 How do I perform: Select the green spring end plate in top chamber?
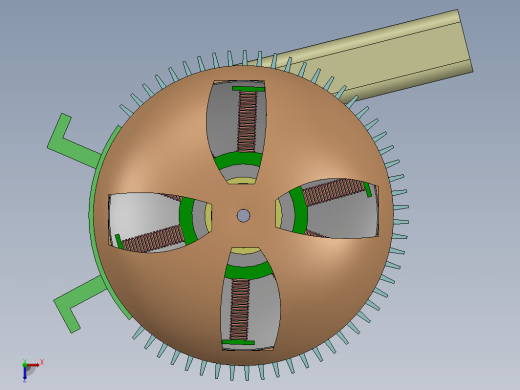(x=248, y=89)
